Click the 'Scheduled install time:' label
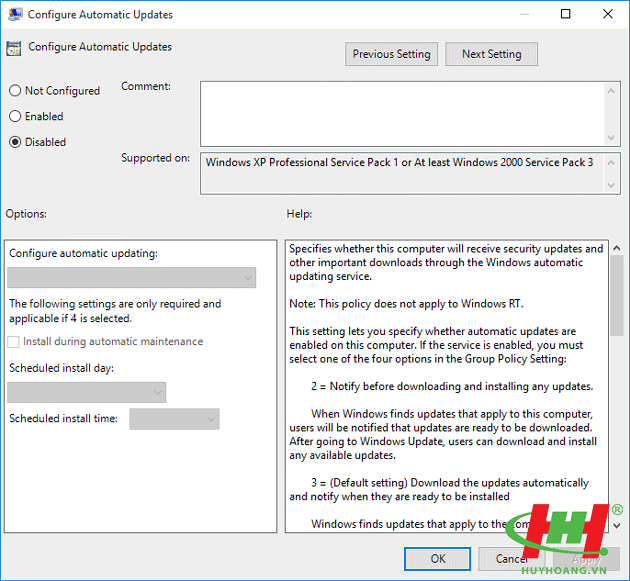Viewport: 630px width, 581px height. [x=63, y=419]
